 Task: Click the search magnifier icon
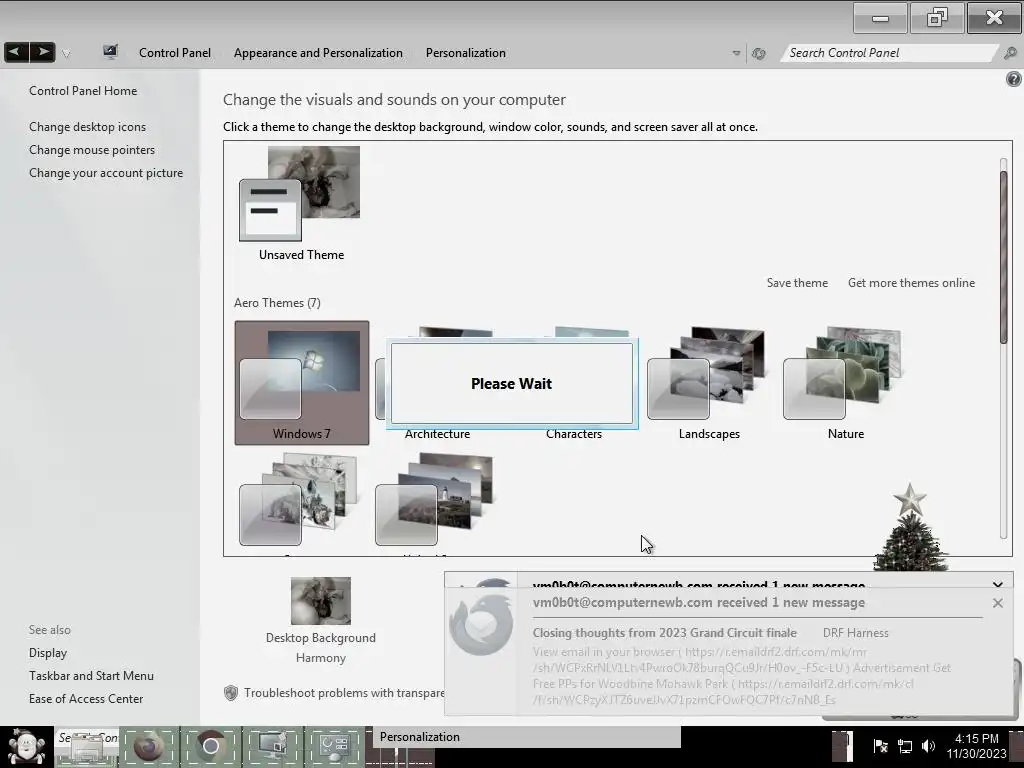[x=1010, y=54]
